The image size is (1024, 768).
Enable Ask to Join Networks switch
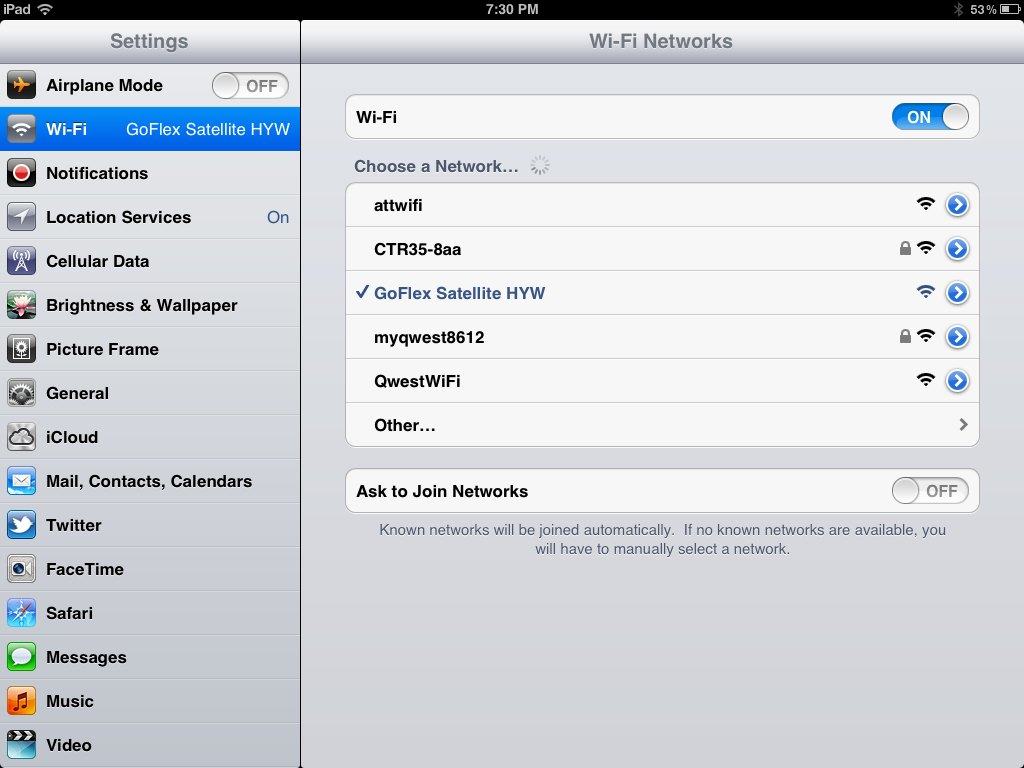[x=930, y=491]
